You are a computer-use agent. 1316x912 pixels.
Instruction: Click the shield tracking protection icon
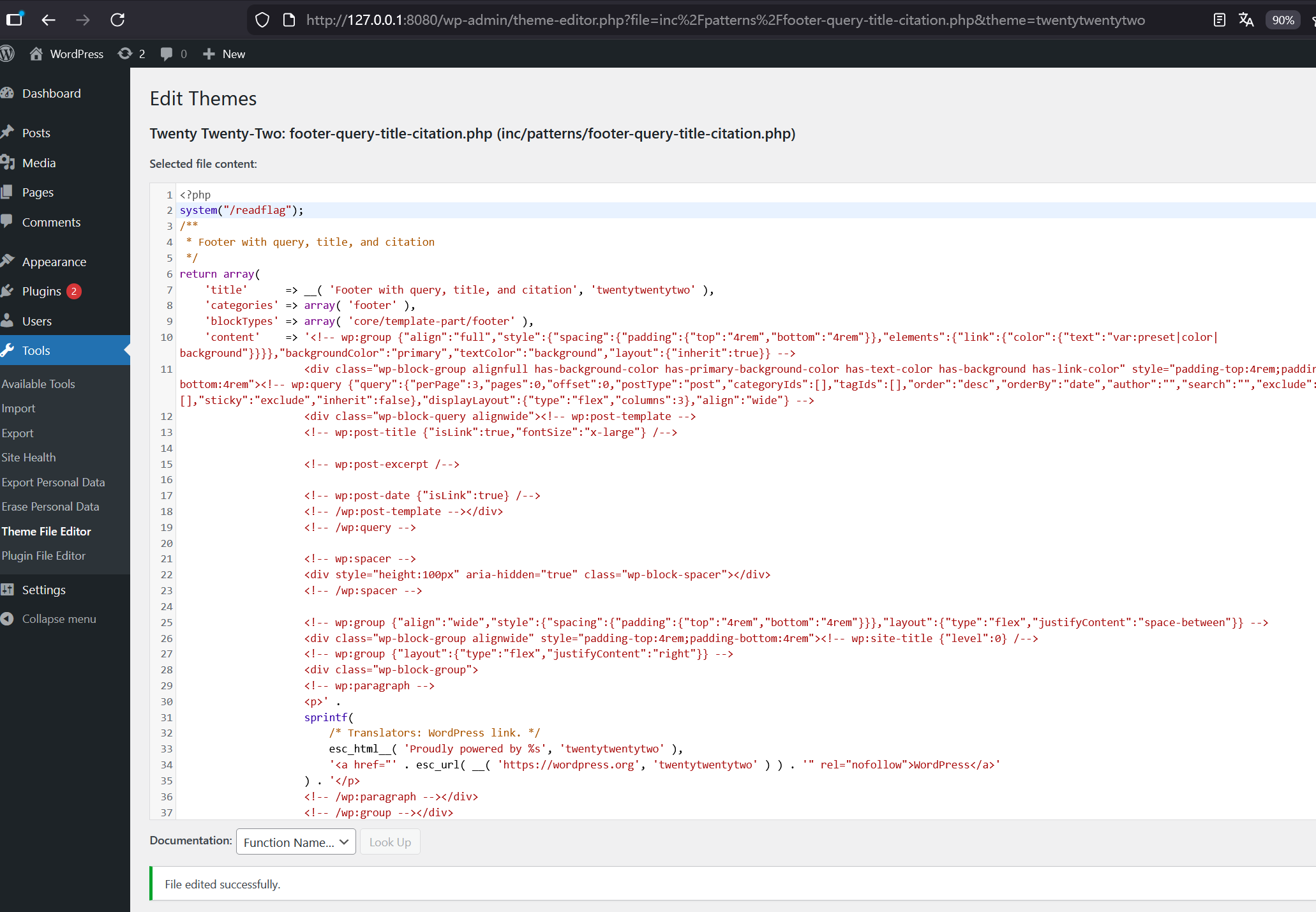[x=262, y=20]
